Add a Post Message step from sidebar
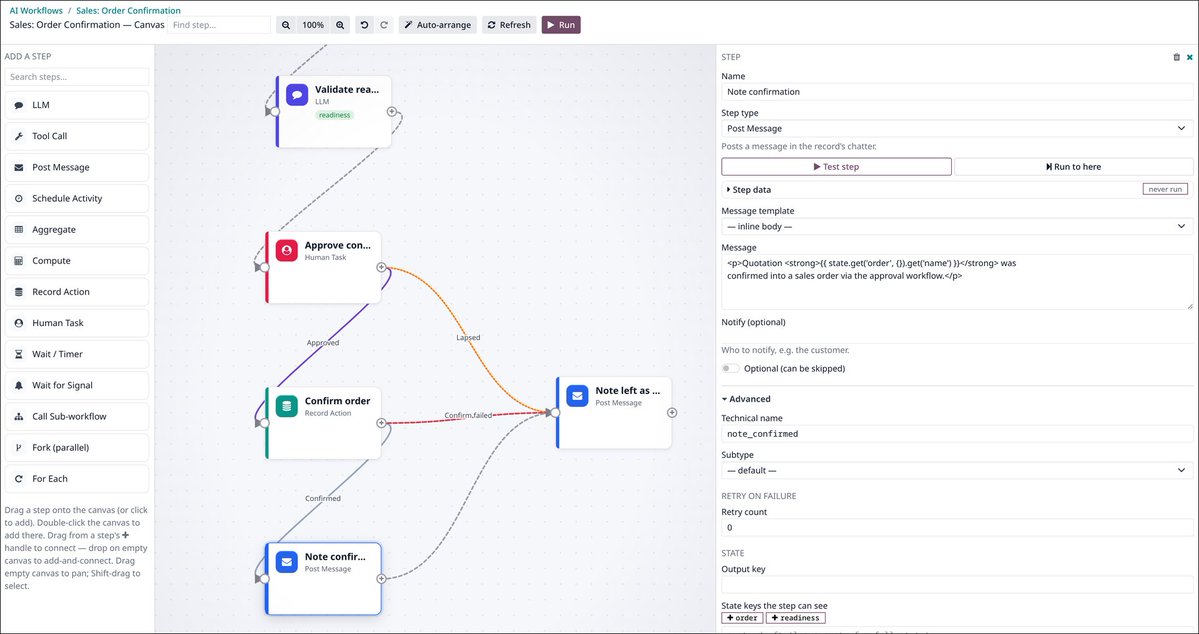Image resolution: width=1199 pixels, height=634 pixels. click(76, 167)
